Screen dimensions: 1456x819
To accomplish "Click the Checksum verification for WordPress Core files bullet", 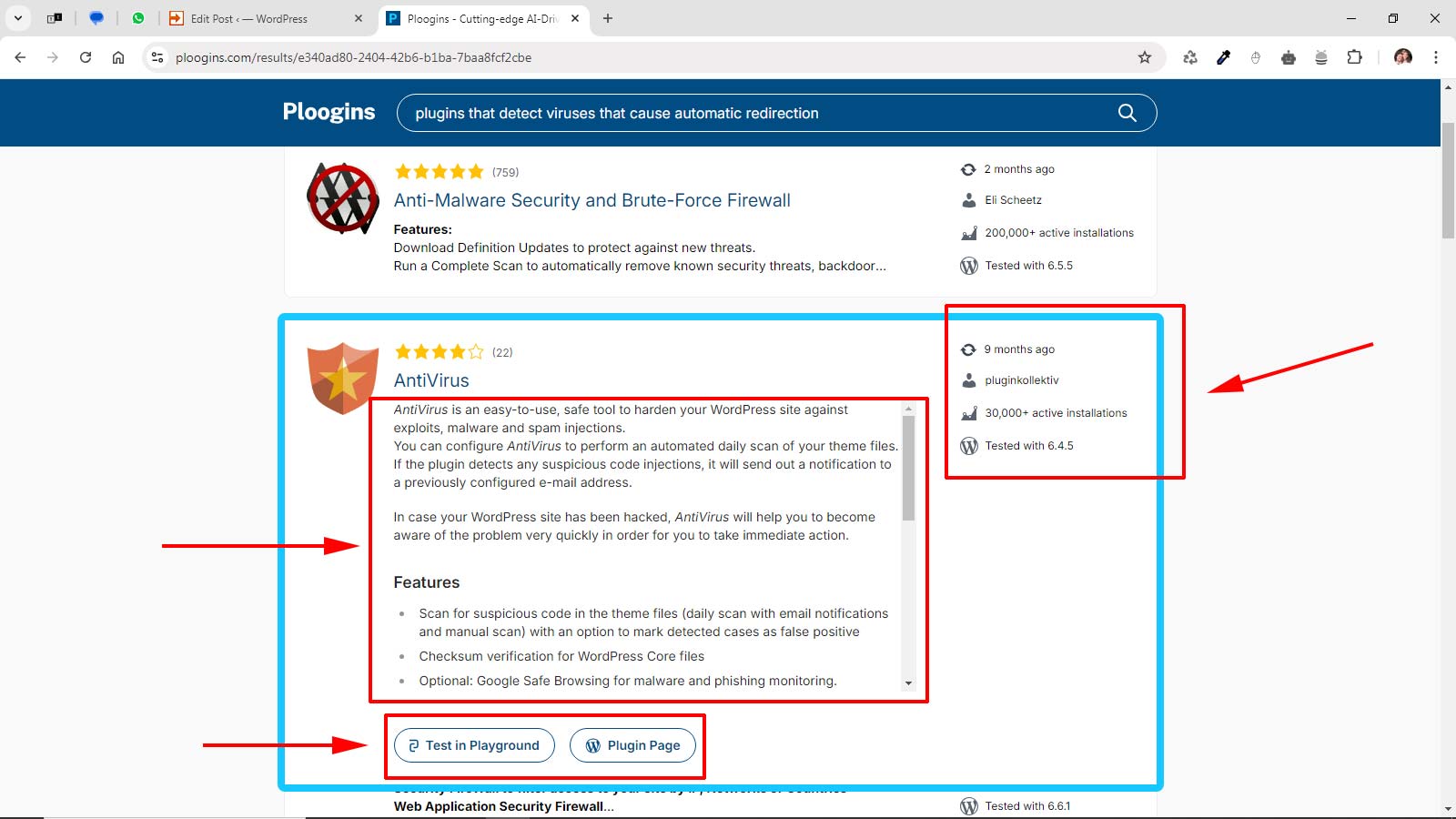I will [x=561, y=656].
